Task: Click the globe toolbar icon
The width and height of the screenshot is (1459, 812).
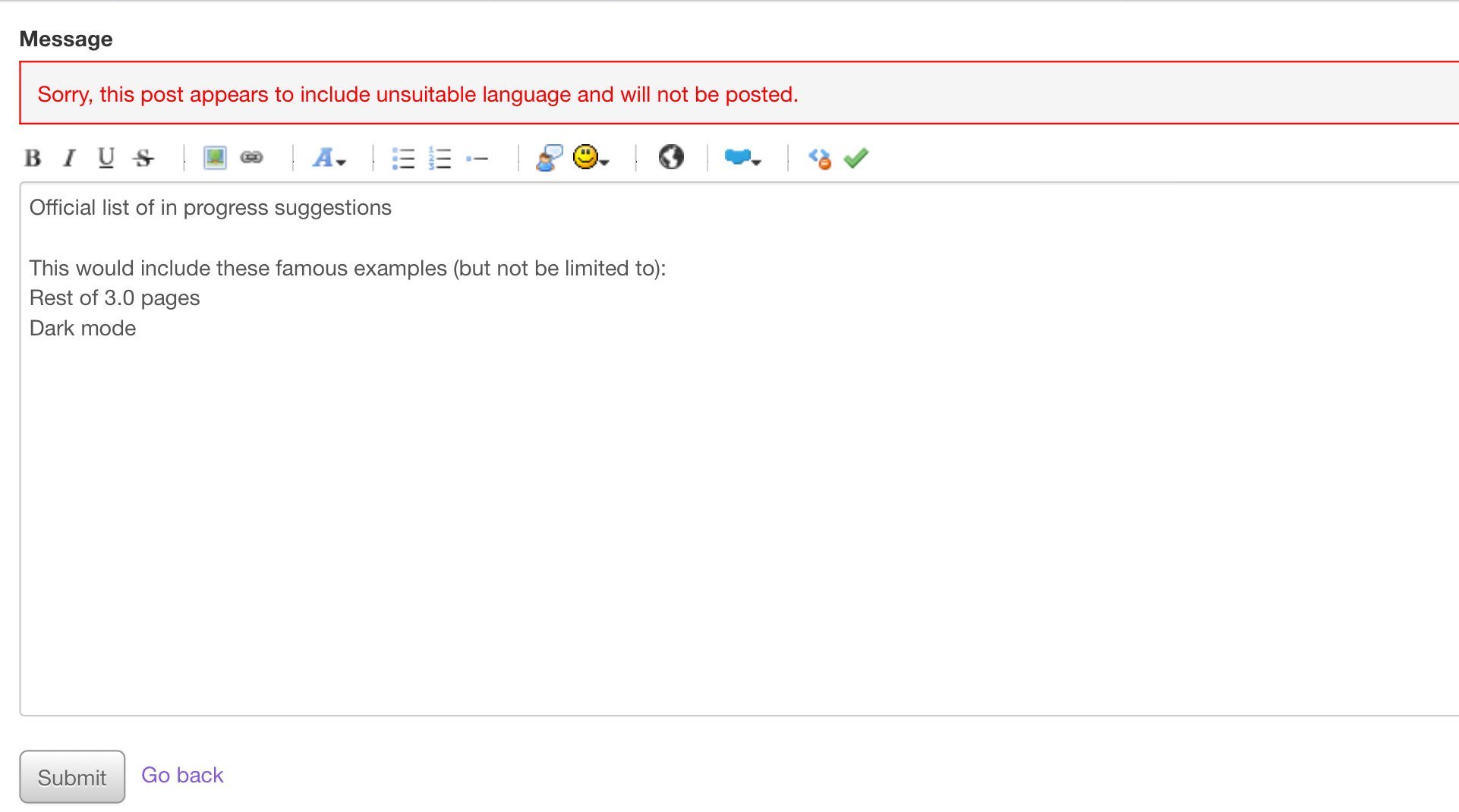Action: point(671,157)
